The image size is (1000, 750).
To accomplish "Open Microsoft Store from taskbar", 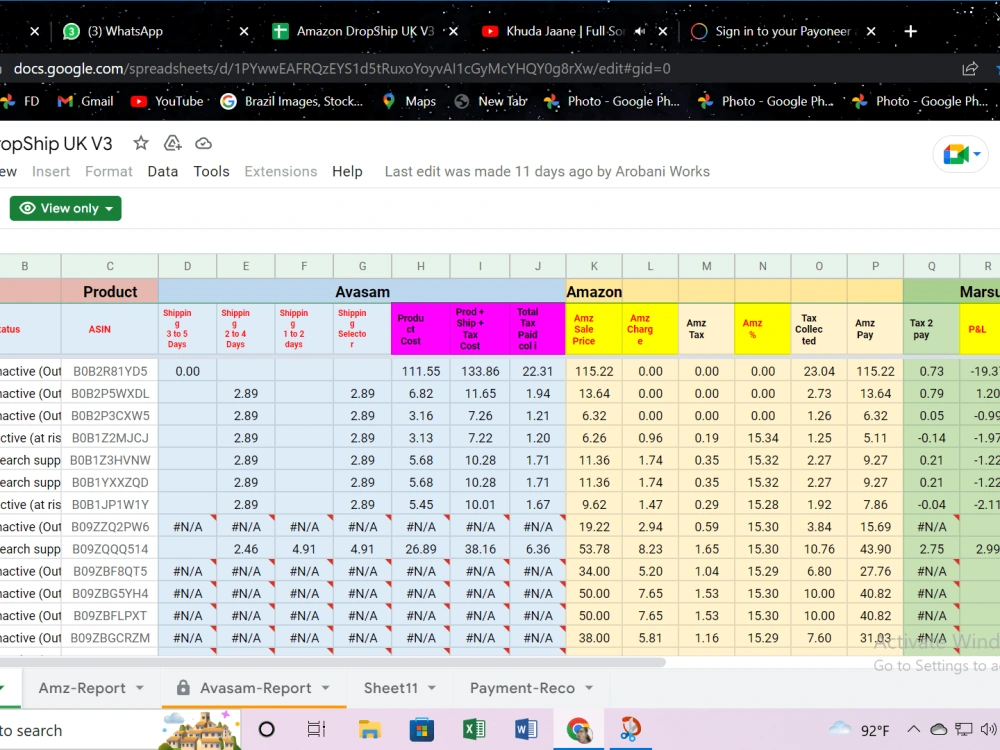I will coord(422,729).
